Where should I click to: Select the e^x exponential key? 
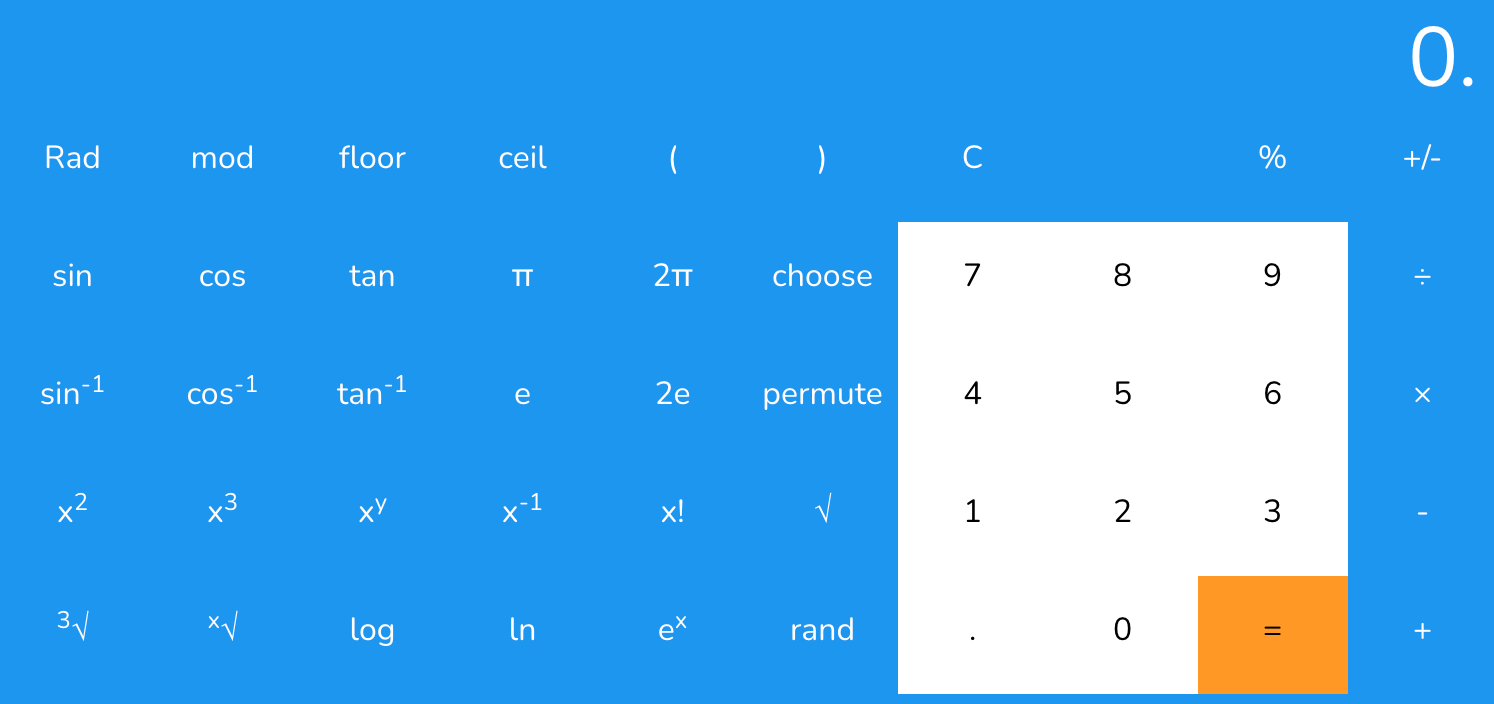click(671, 630)
